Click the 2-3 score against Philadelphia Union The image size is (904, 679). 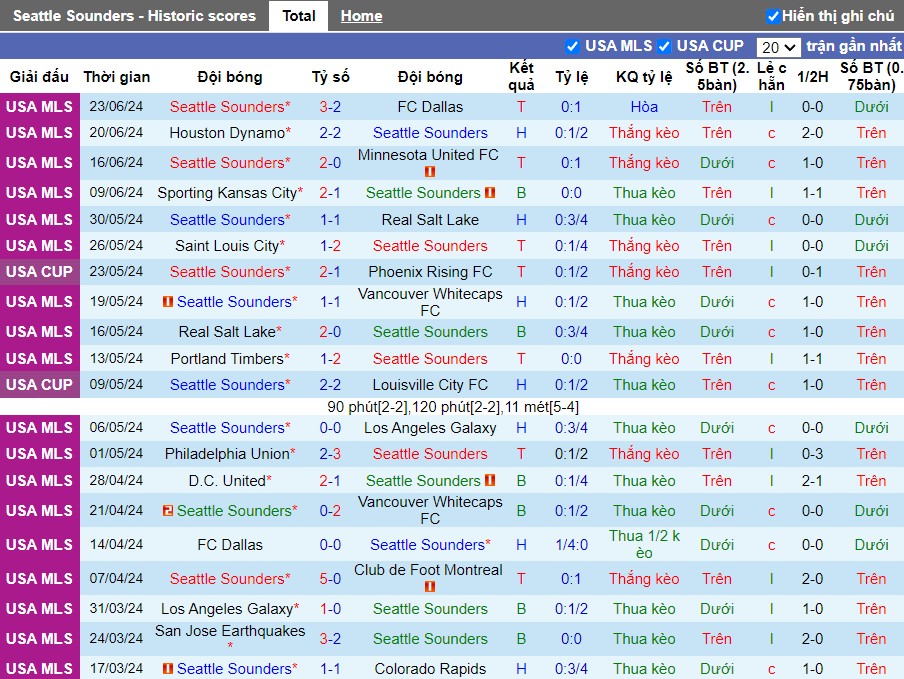tap(330, 454)
